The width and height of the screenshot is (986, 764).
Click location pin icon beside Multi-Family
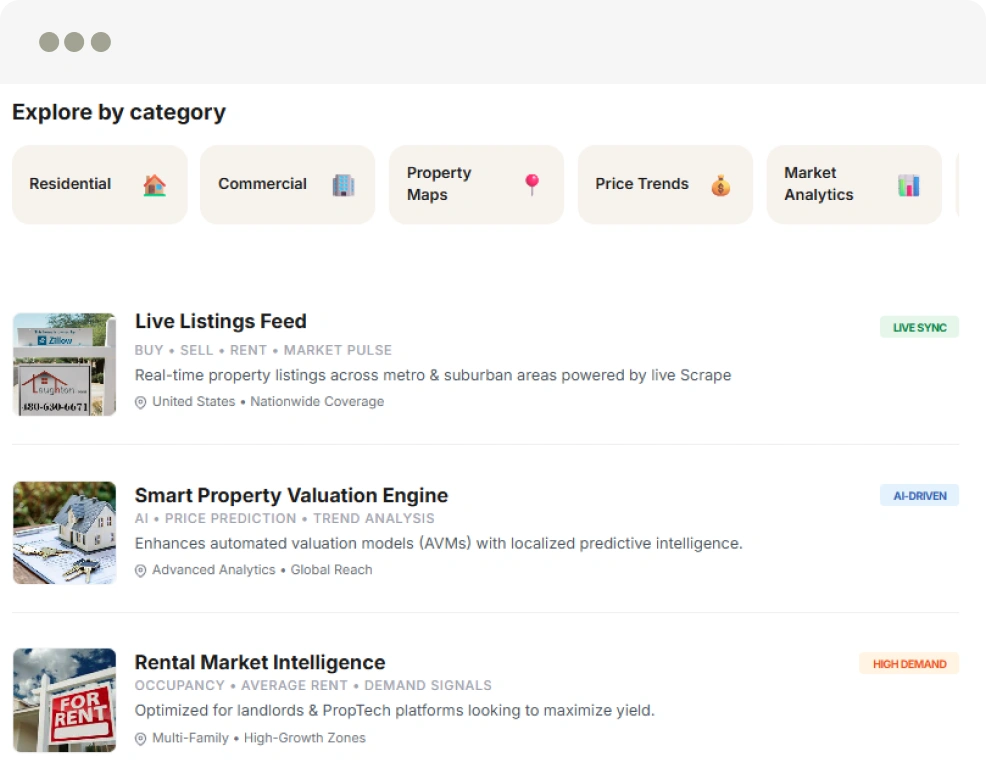141,739
